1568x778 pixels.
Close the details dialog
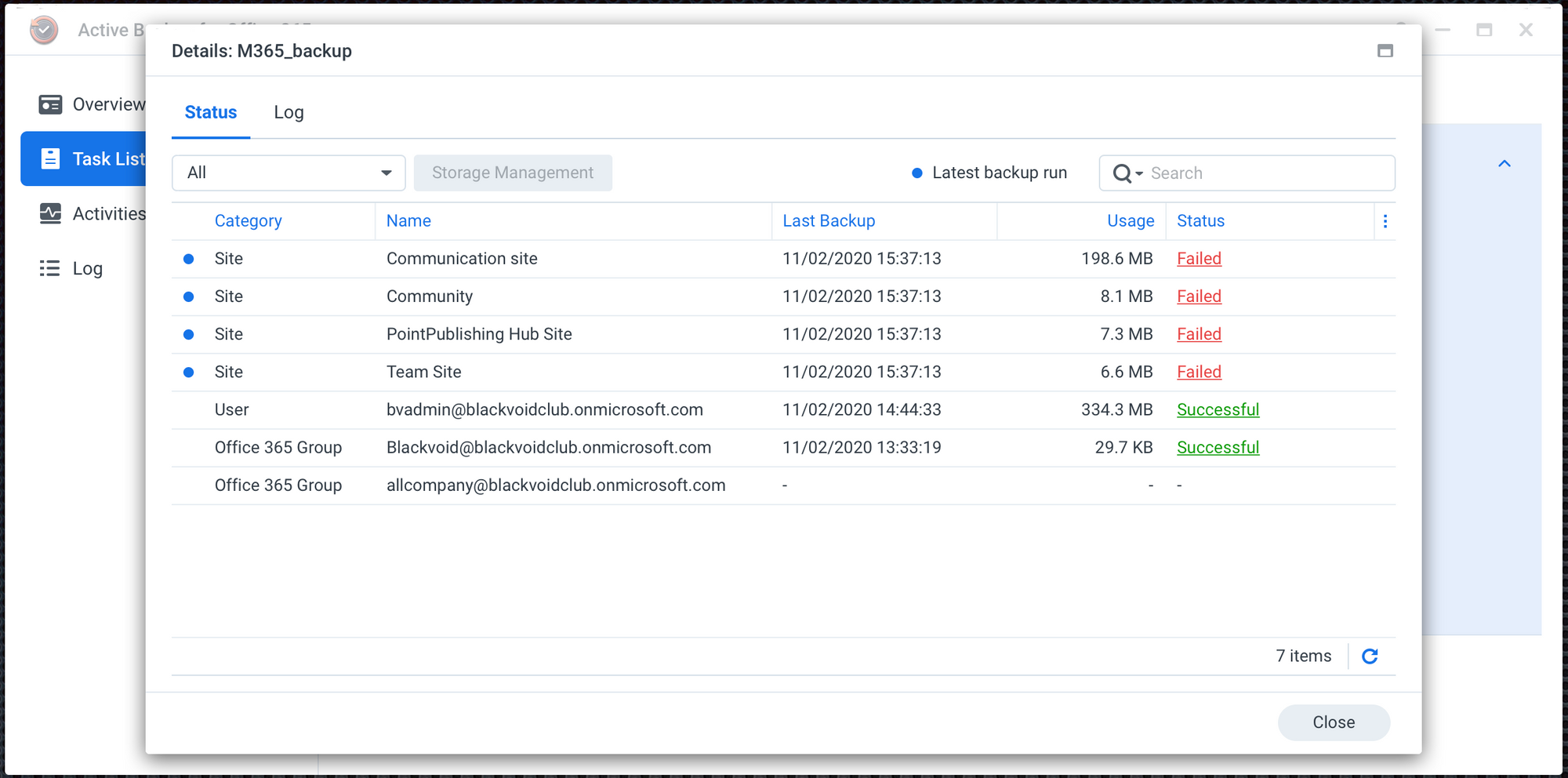tap(1334, 722)
